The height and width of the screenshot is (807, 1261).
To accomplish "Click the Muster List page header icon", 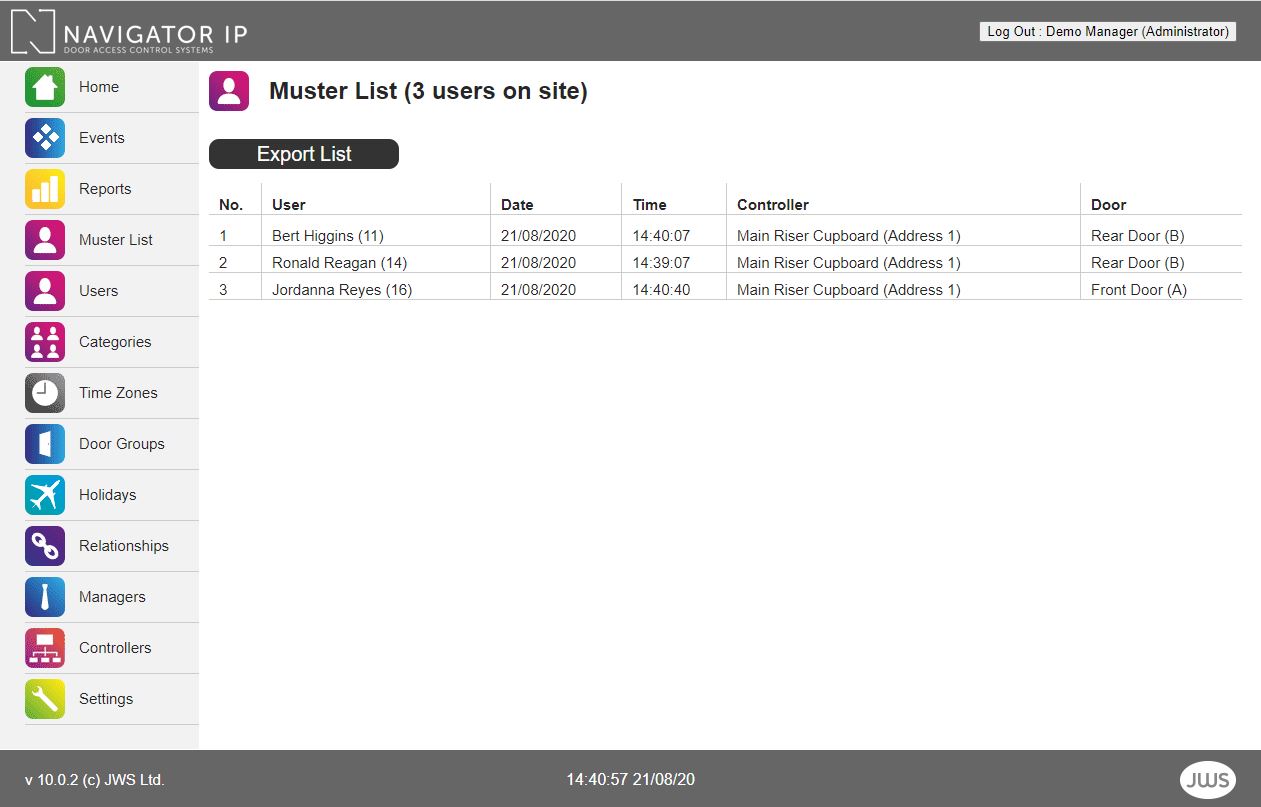I will point(229,91).
